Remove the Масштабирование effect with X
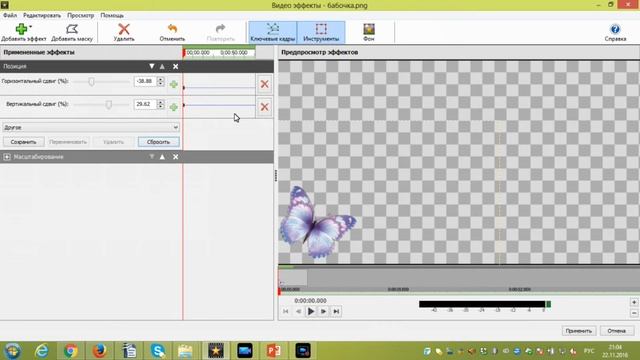Viewport: 640px width, 360px height. (x=176, y=157)
